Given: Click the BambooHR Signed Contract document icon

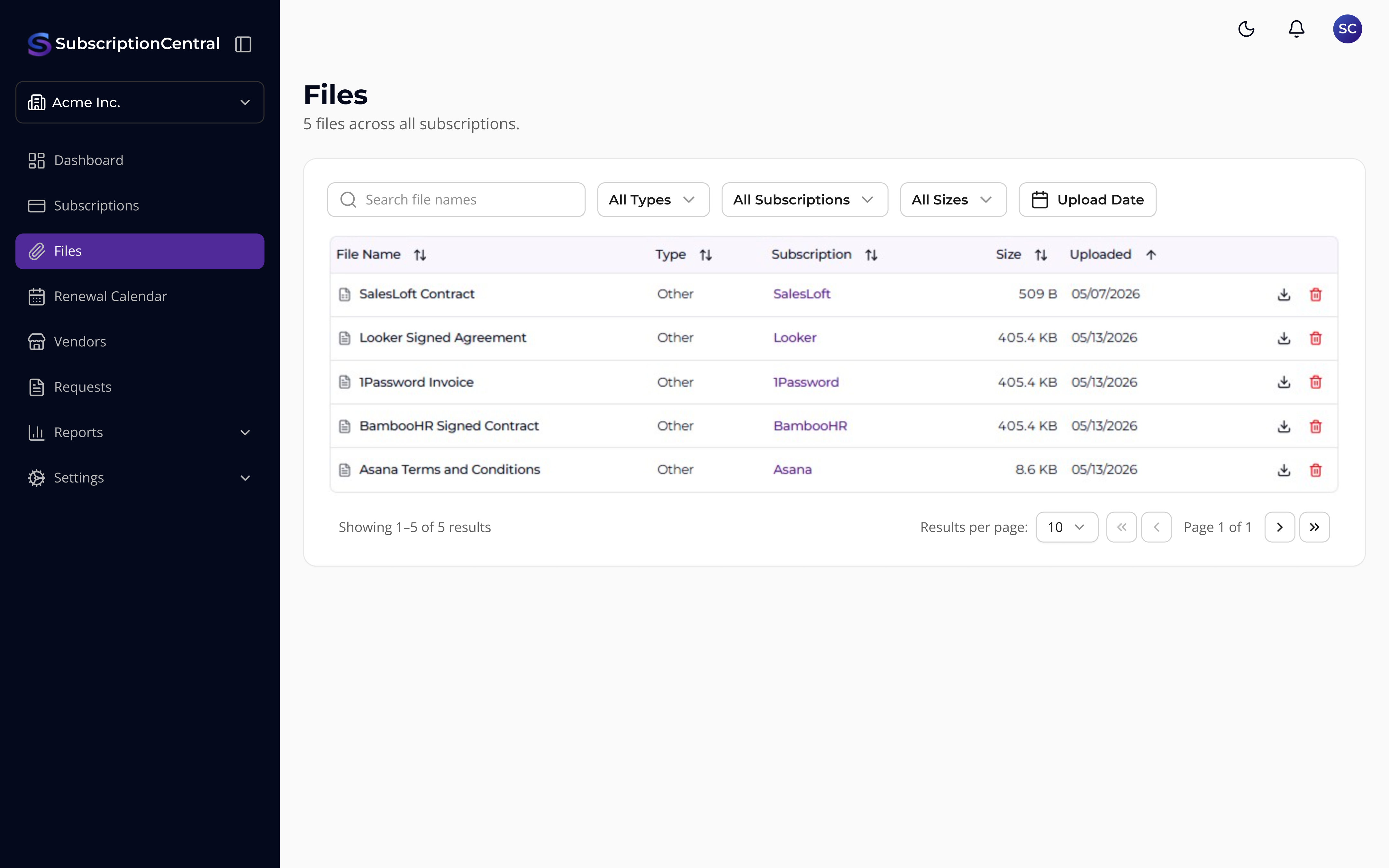Looking at the screenshot, I should click(x=344, y=427).
